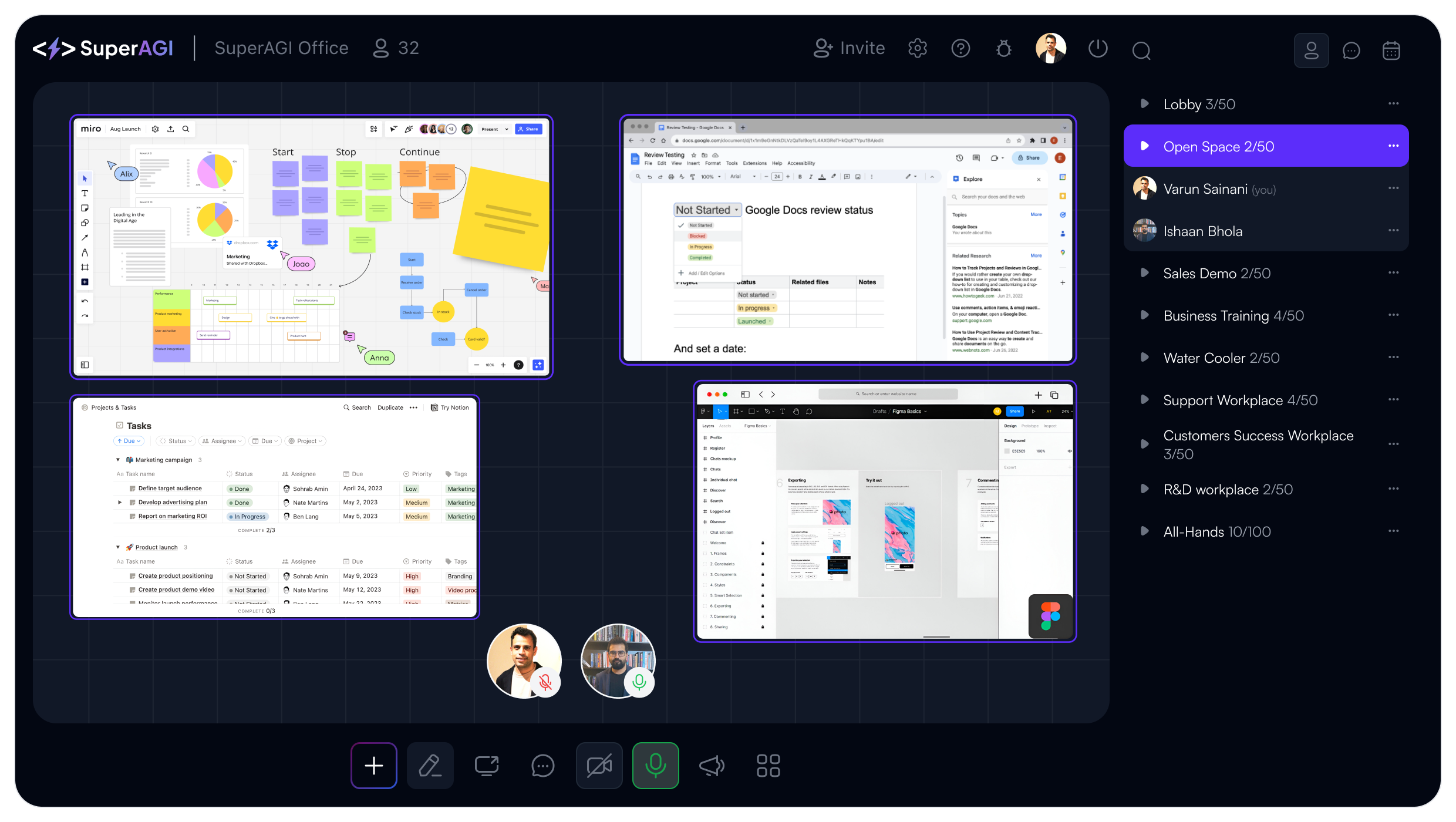Open chat bubble in bottom bar
This screenshot has width=1456, height=822.
pyautogui.click(x=543, y=766)
